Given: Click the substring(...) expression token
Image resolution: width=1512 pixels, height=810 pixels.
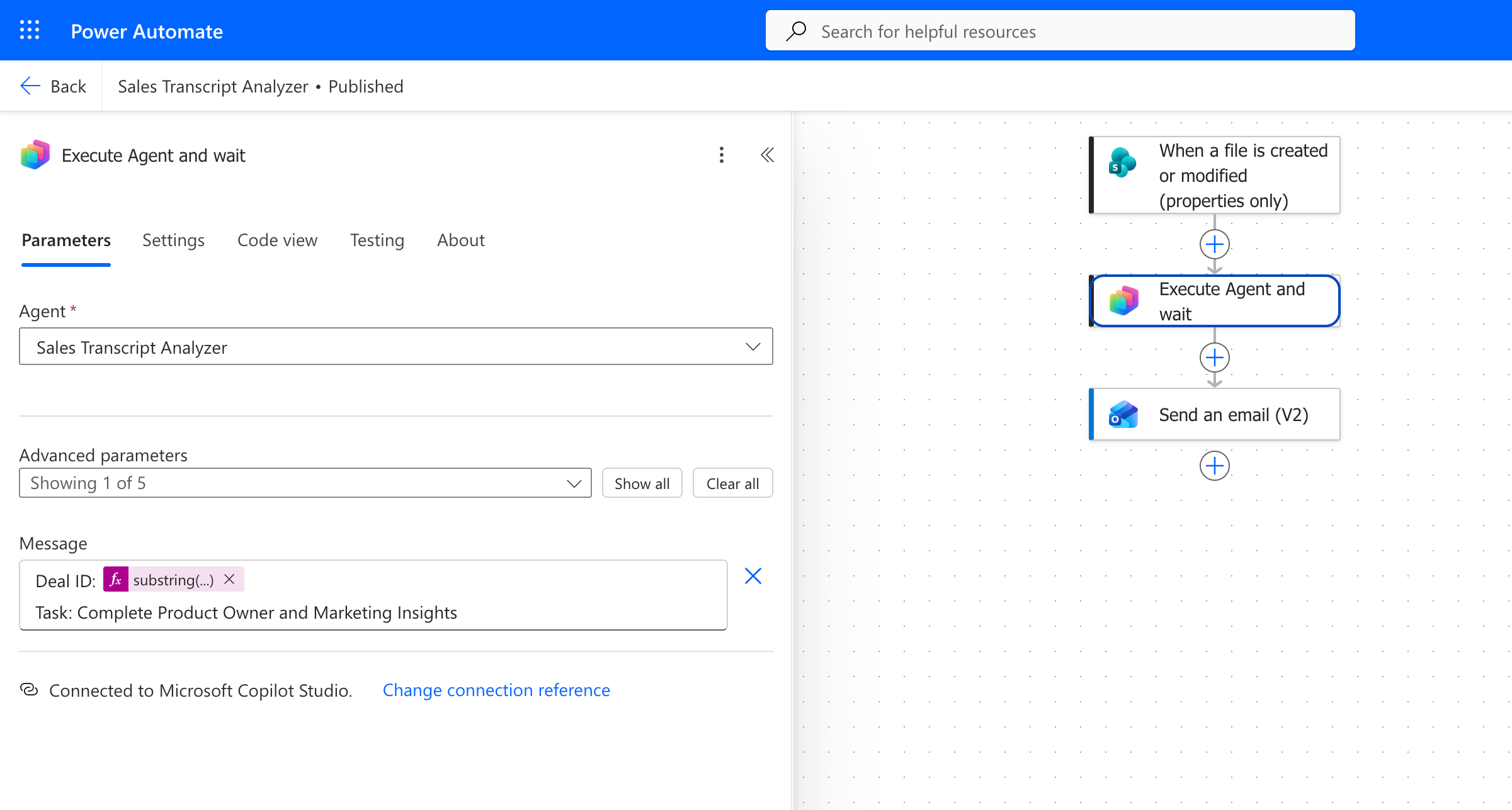Looking at the screenshot, I should (173, 580).
